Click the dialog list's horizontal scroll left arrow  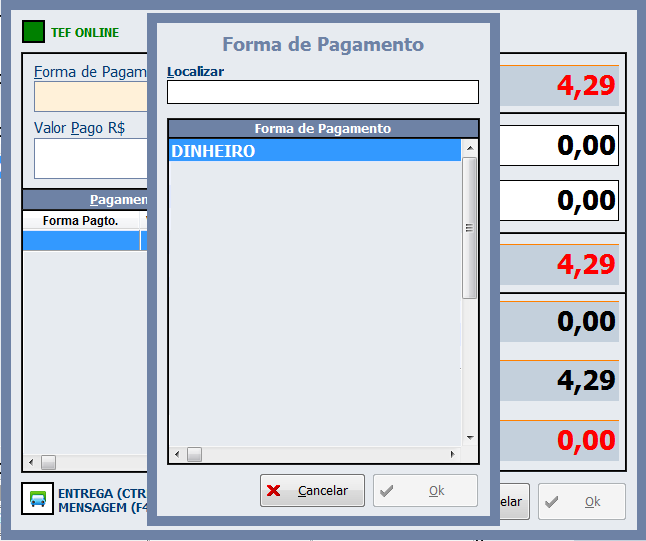[x=178, y=455]
